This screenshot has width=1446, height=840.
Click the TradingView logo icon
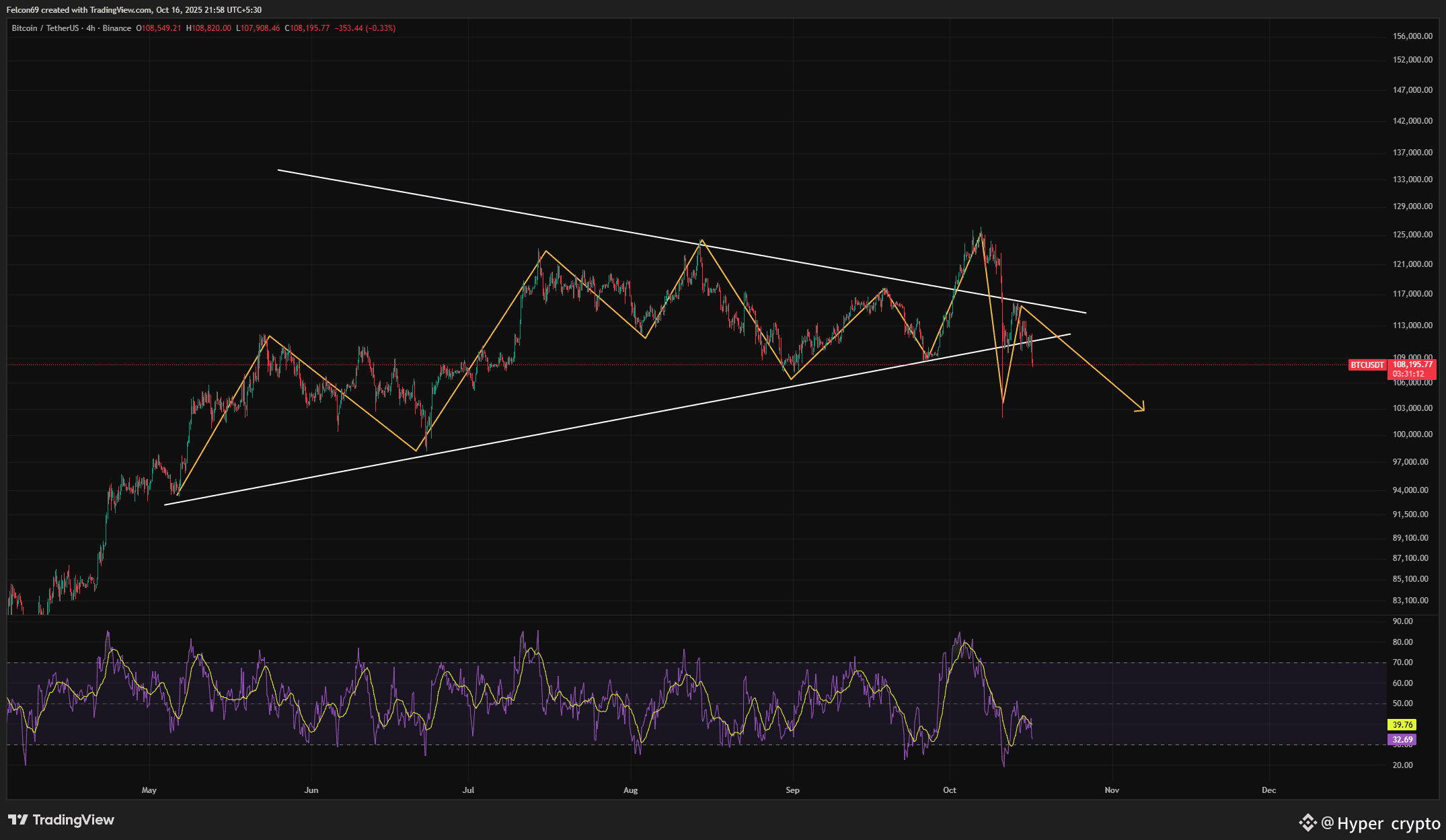[x=18, y=820]
